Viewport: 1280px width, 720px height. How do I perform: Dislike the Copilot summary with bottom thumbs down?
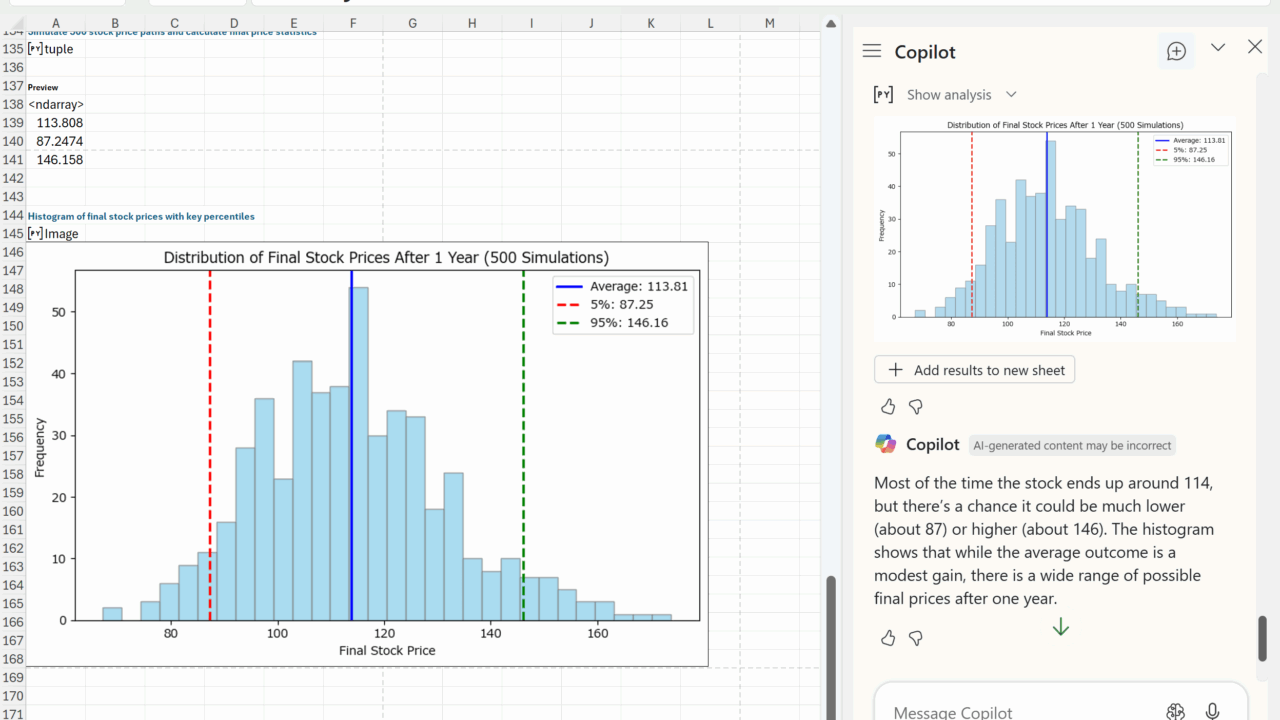tap(915, 637)
